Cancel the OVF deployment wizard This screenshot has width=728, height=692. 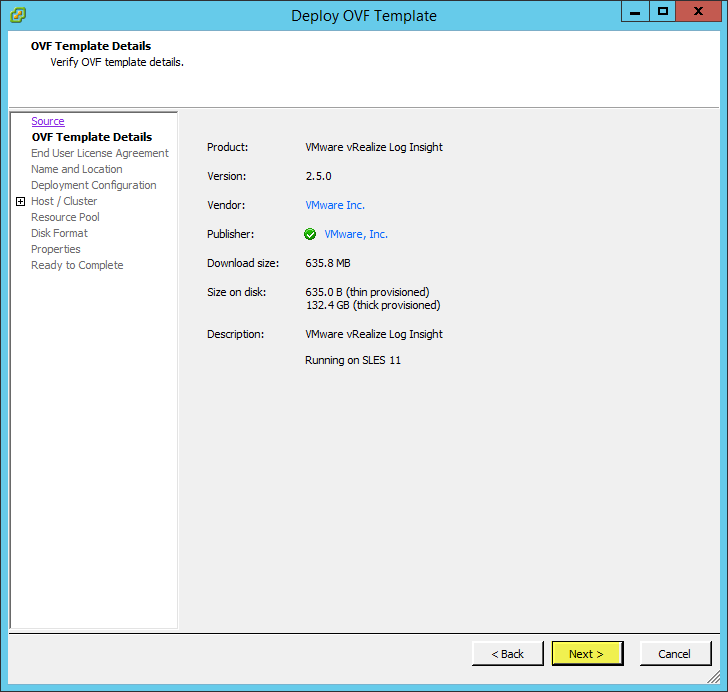pos(675,653)
